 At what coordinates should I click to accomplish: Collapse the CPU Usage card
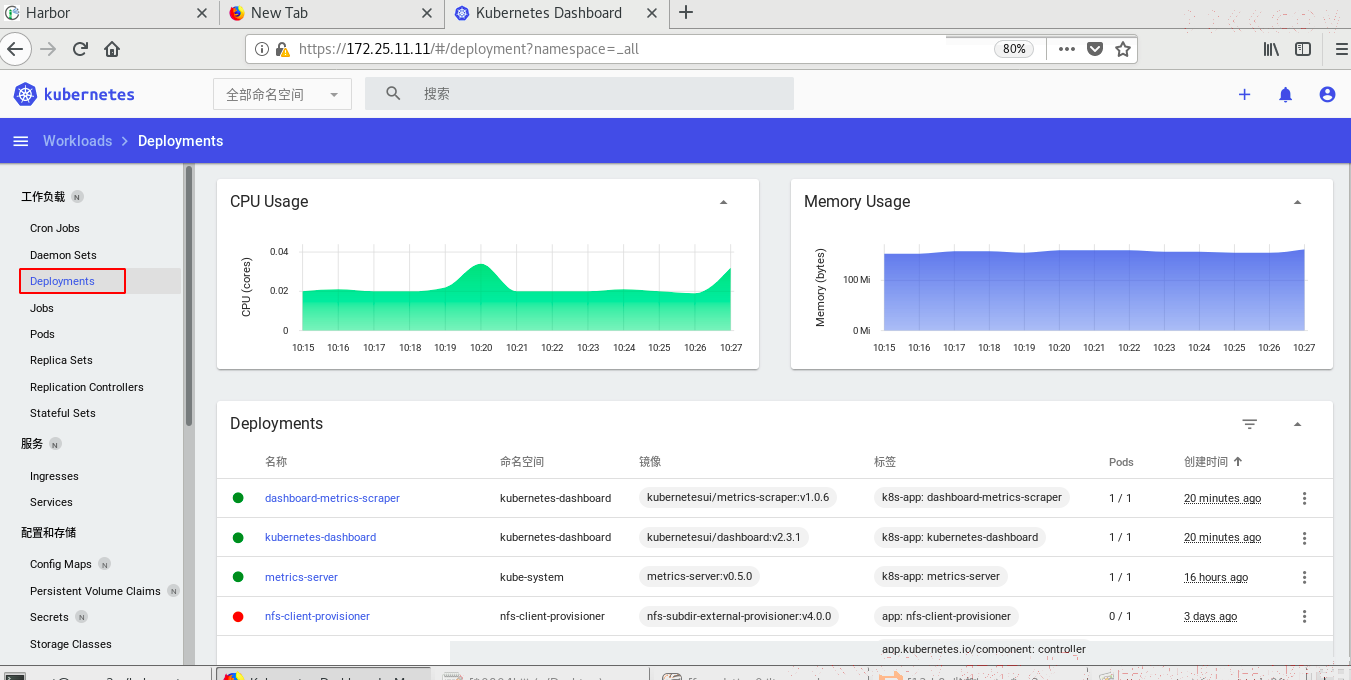click(x=723, y=202)
